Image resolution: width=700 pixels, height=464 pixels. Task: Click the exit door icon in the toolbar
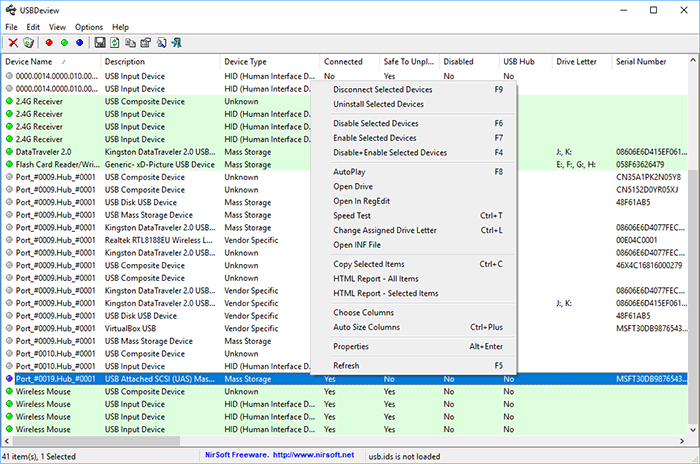coord(177,43)
